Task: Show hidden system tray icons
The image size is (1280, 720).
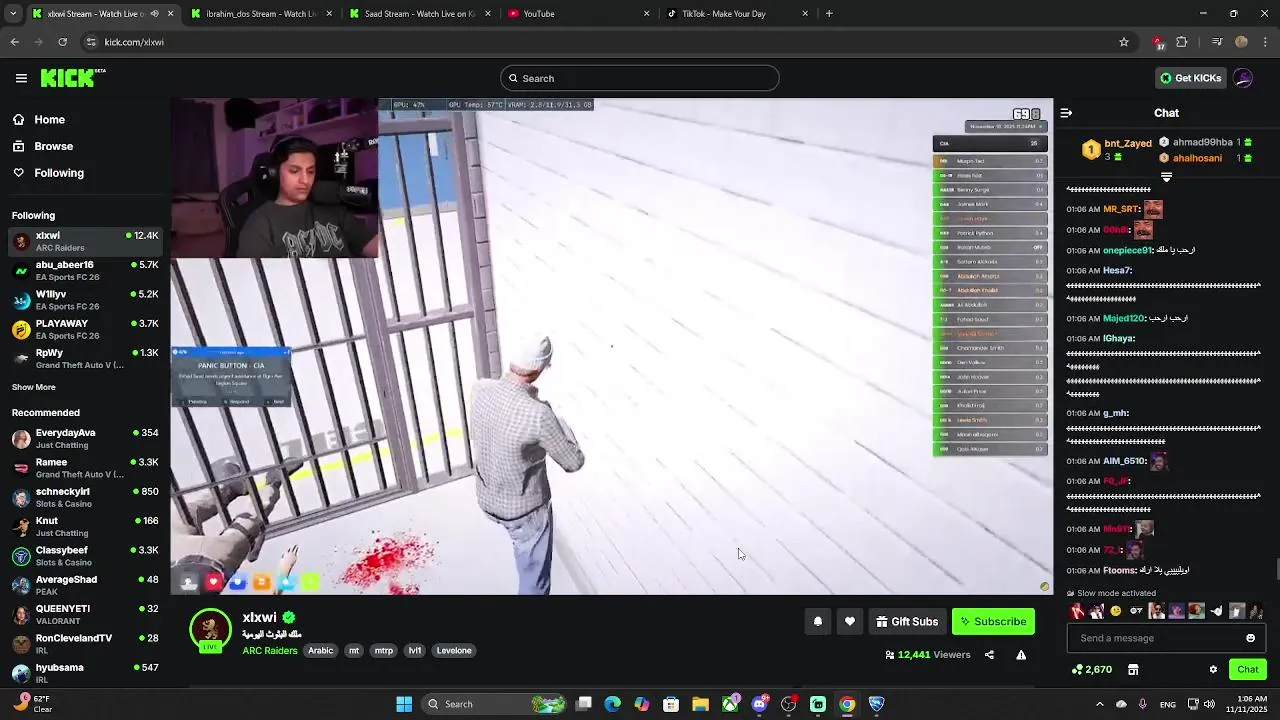Action: click(1099, 704)
